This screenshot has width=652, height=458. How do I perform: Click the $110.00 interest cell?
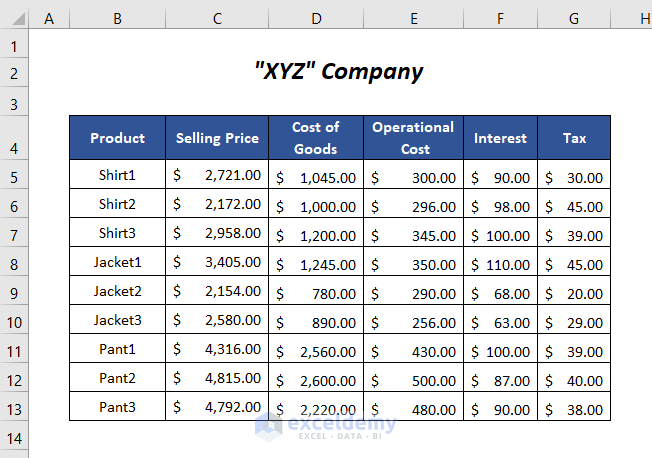click(x=500, y=263)
